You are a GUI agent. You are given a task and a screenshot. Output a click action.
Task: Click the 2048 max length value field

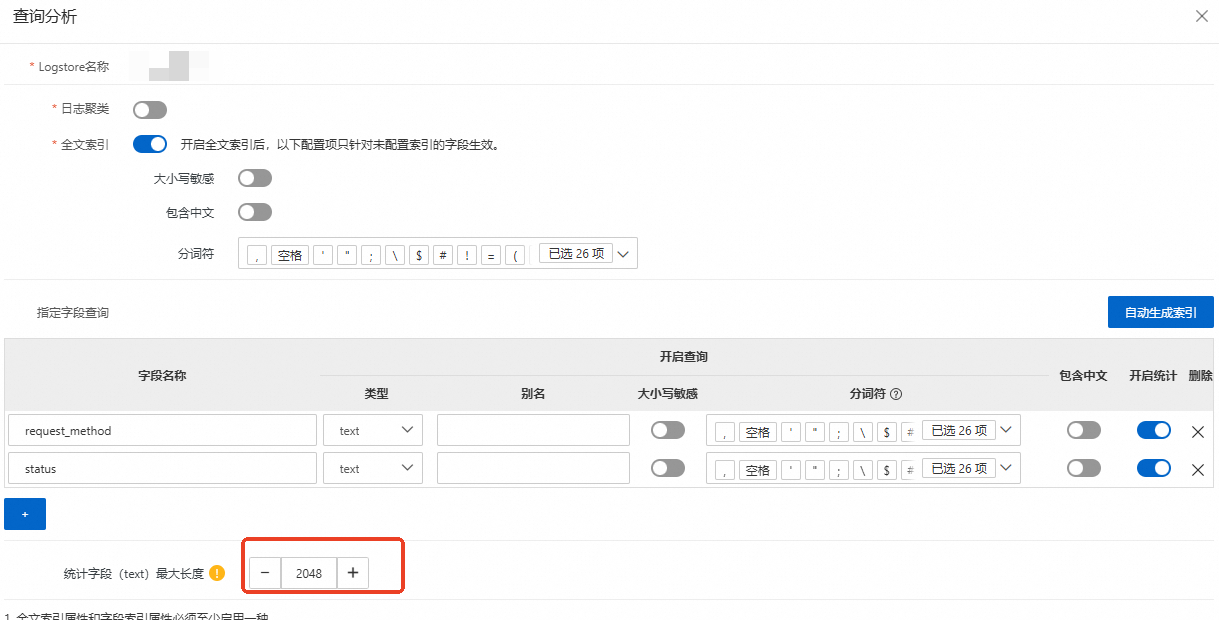tap(309, 573)
